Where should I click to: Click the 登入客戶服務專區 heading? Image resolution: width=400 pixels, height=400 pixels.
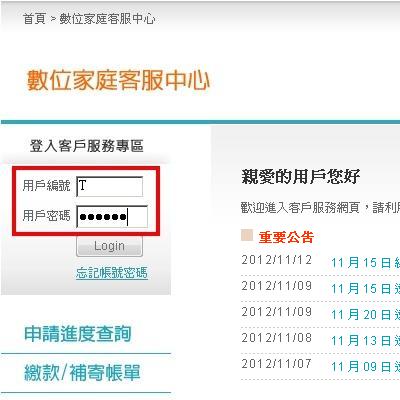87,146
